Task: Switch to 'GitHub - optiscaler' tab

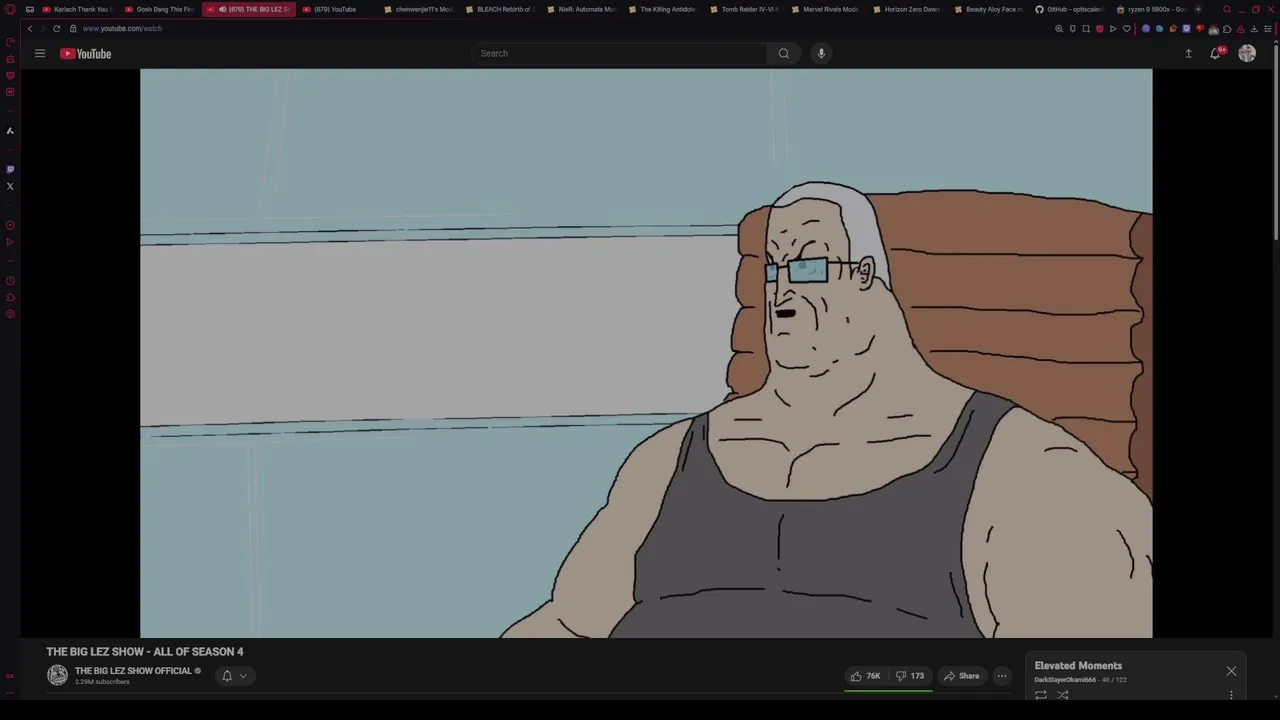Action: [x=1069, y=9]
